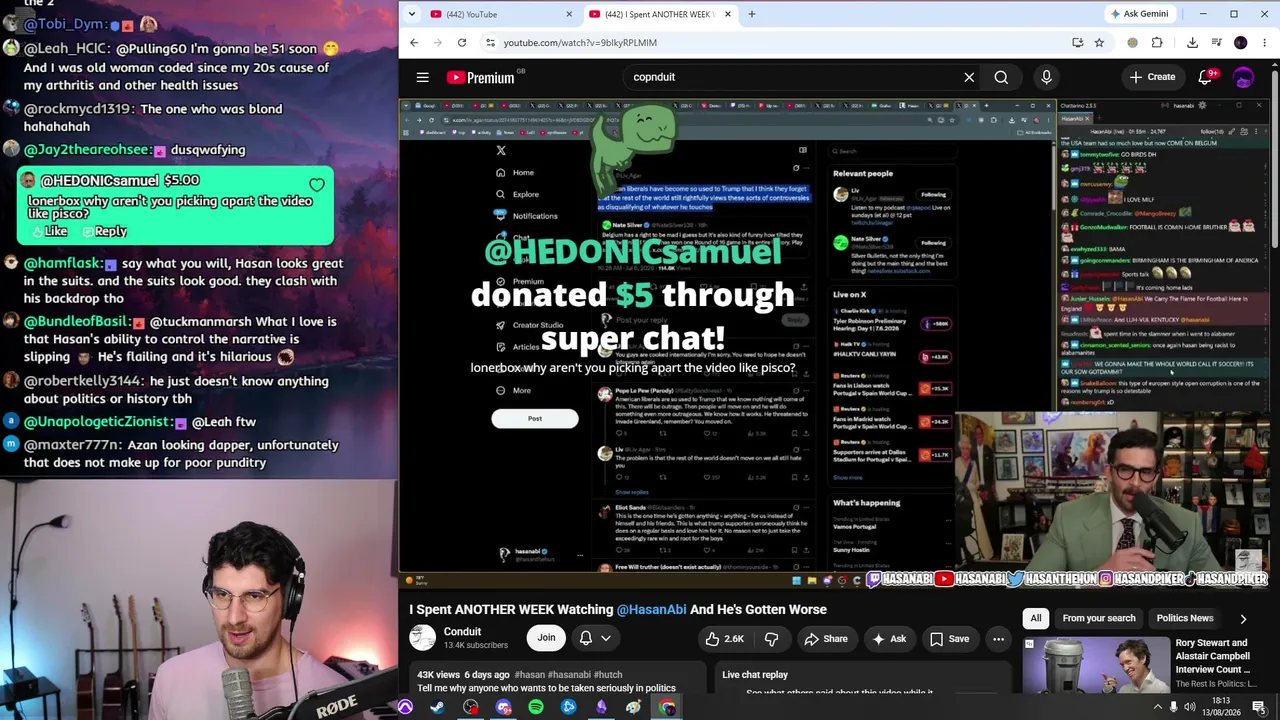
Task: Open the @HasanAbi link in title
Action: point(651,609)
